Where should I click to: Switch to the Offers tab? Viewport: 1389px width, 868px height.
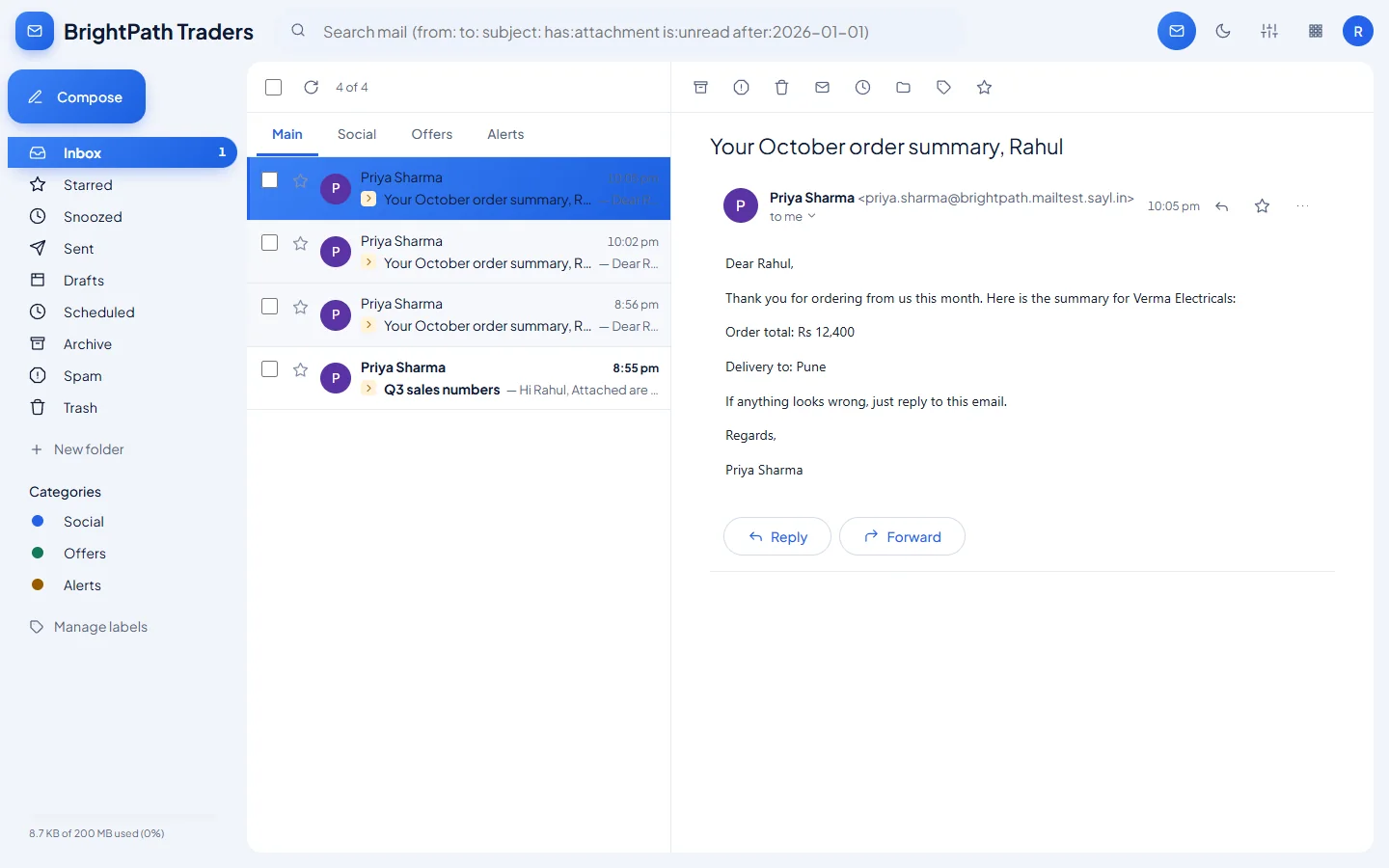(x=432, y=134)
